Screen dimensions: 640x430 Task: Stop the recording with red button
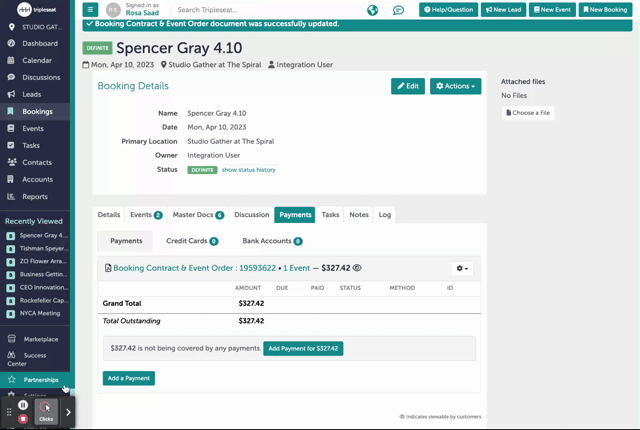click(x=23, y=419)
